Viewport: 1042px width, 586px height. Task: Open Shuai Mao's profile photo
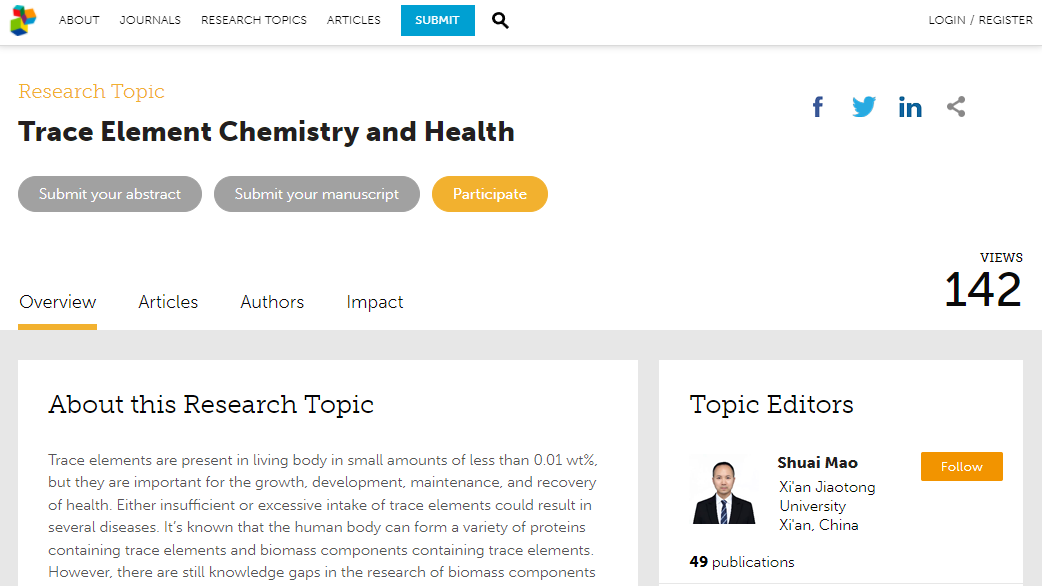click(x=724, y=490)
